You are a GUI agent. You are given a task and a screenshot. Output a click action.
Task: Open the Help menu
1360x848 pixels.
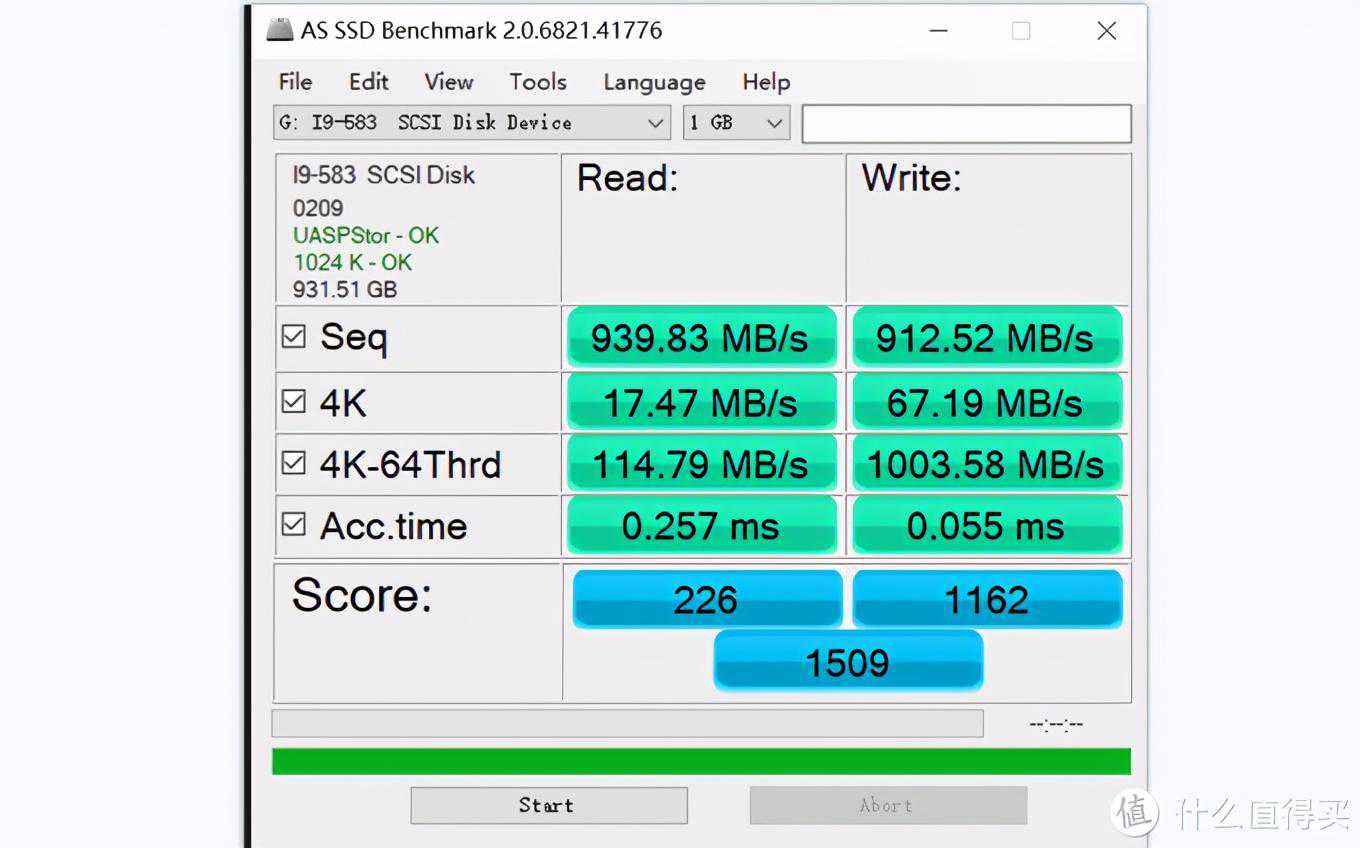(x=766, y=82)
